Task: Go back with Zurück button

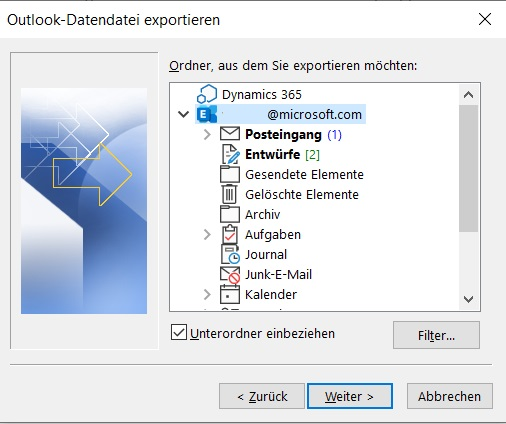Action: (262, 396)
